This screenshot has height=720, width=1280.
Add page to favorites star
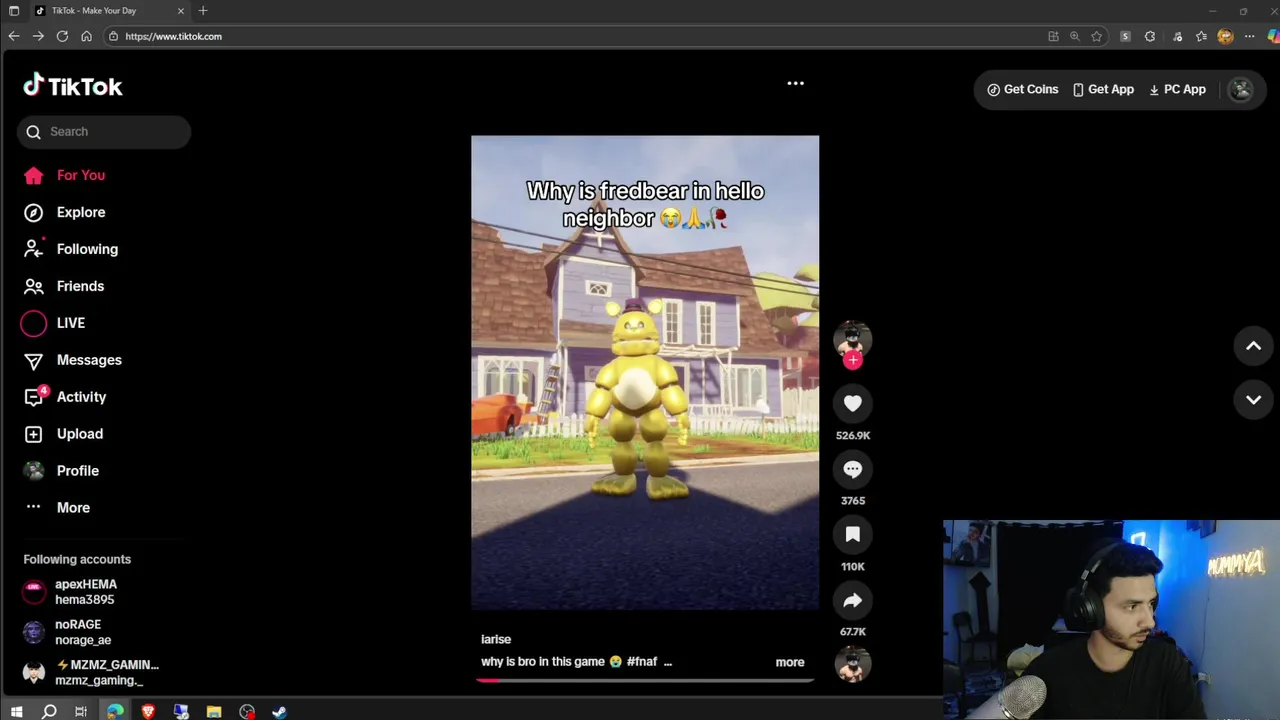pos(1097,36)
